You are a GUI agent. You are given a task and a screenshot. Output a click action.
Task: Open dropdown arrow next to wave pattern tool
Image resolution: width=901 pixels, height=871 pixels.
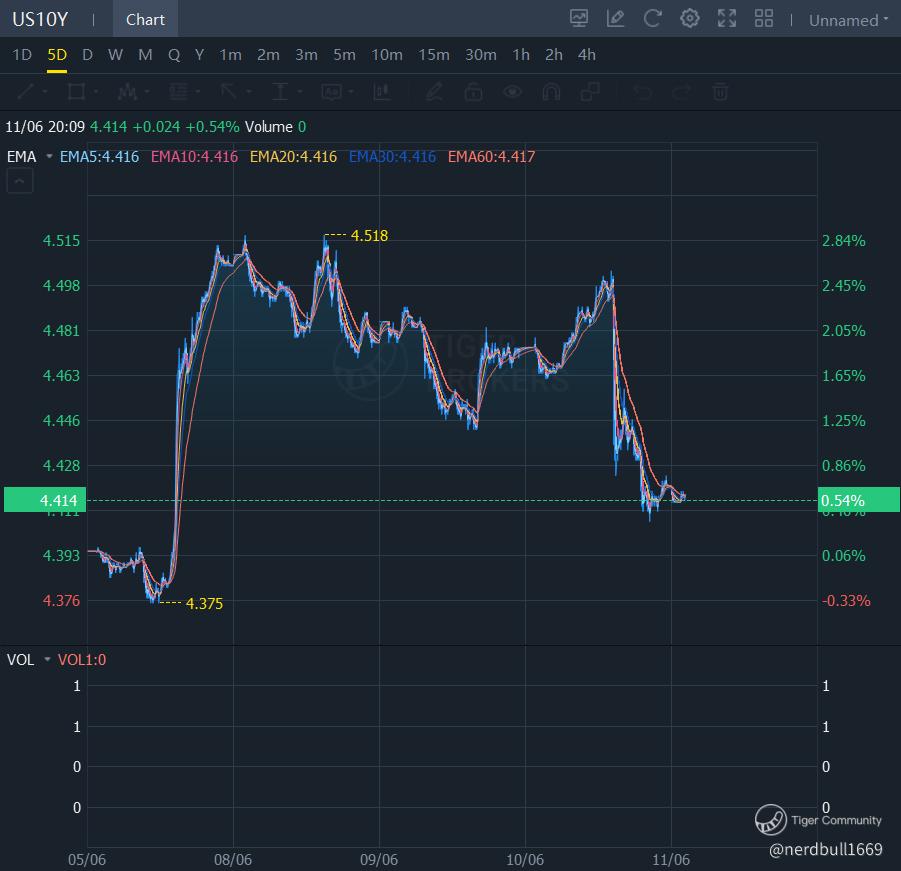tap(147, 92)
